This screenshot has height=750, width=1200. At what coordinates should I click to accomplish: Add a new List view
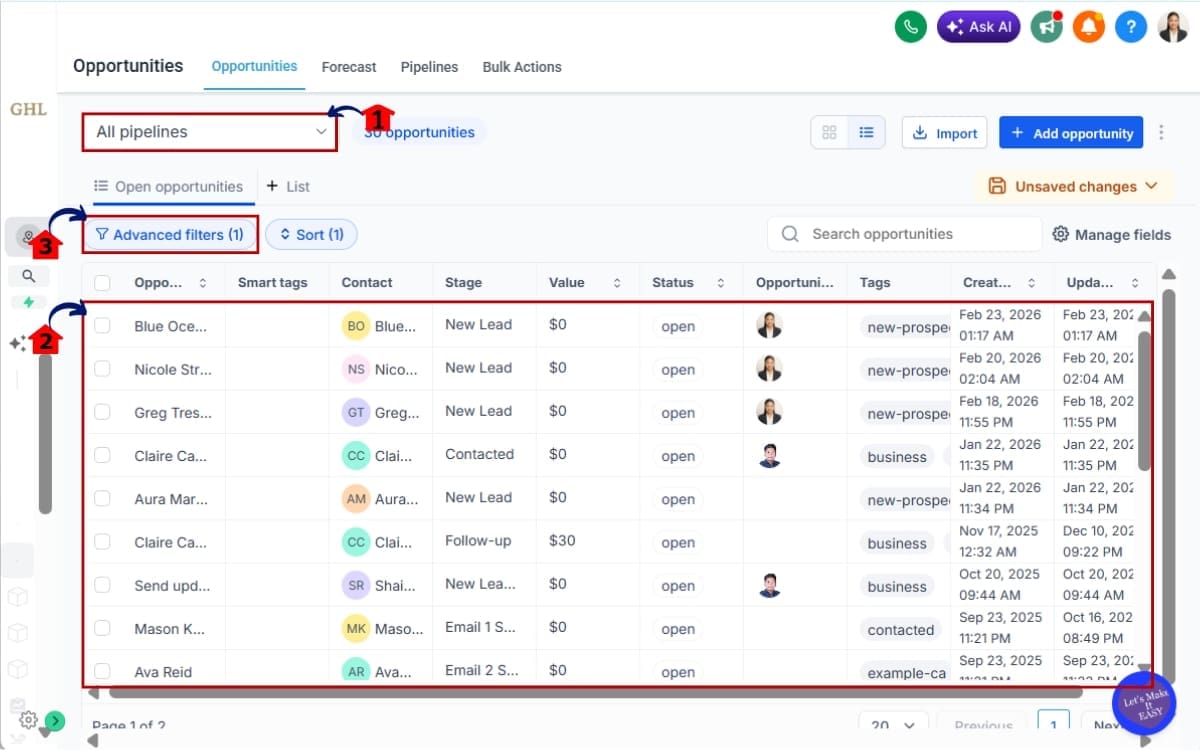pos(288,186)
